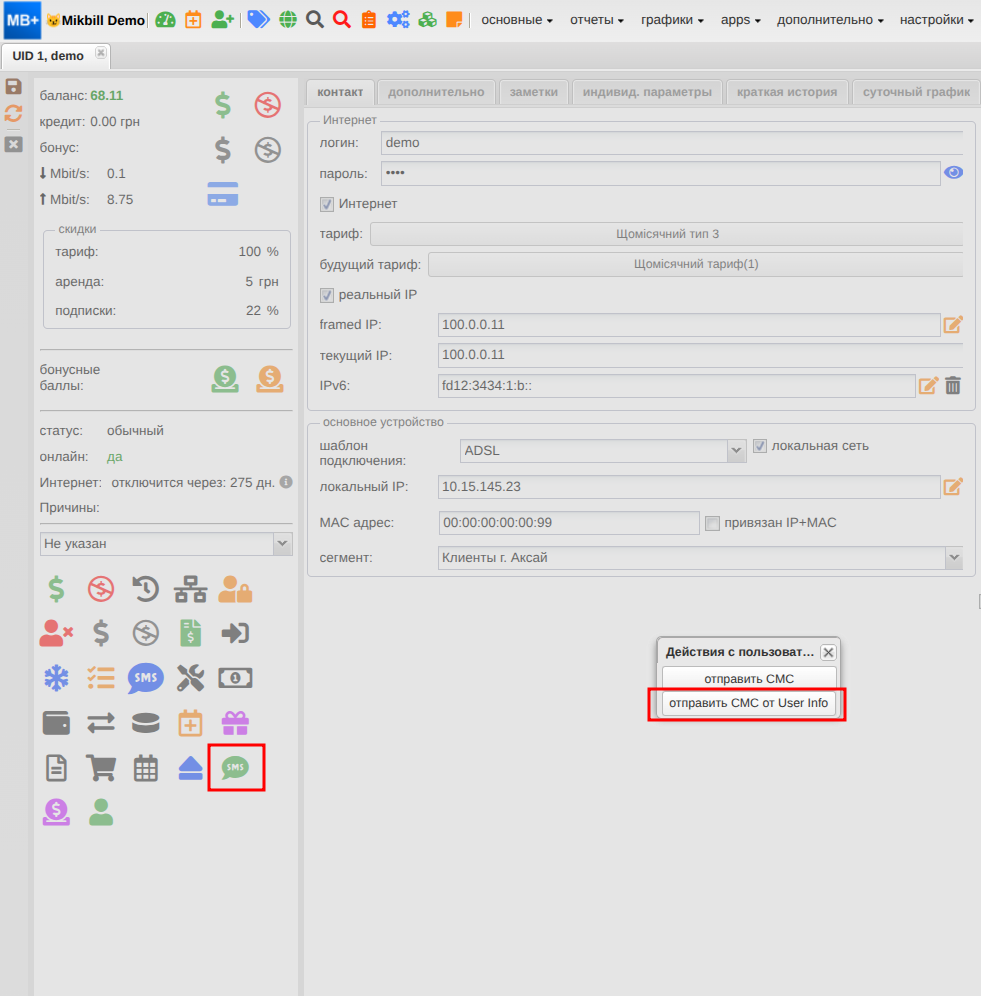The image size is (981, 996).
Task: Open the blue gears settings icon
Action: 398,20
